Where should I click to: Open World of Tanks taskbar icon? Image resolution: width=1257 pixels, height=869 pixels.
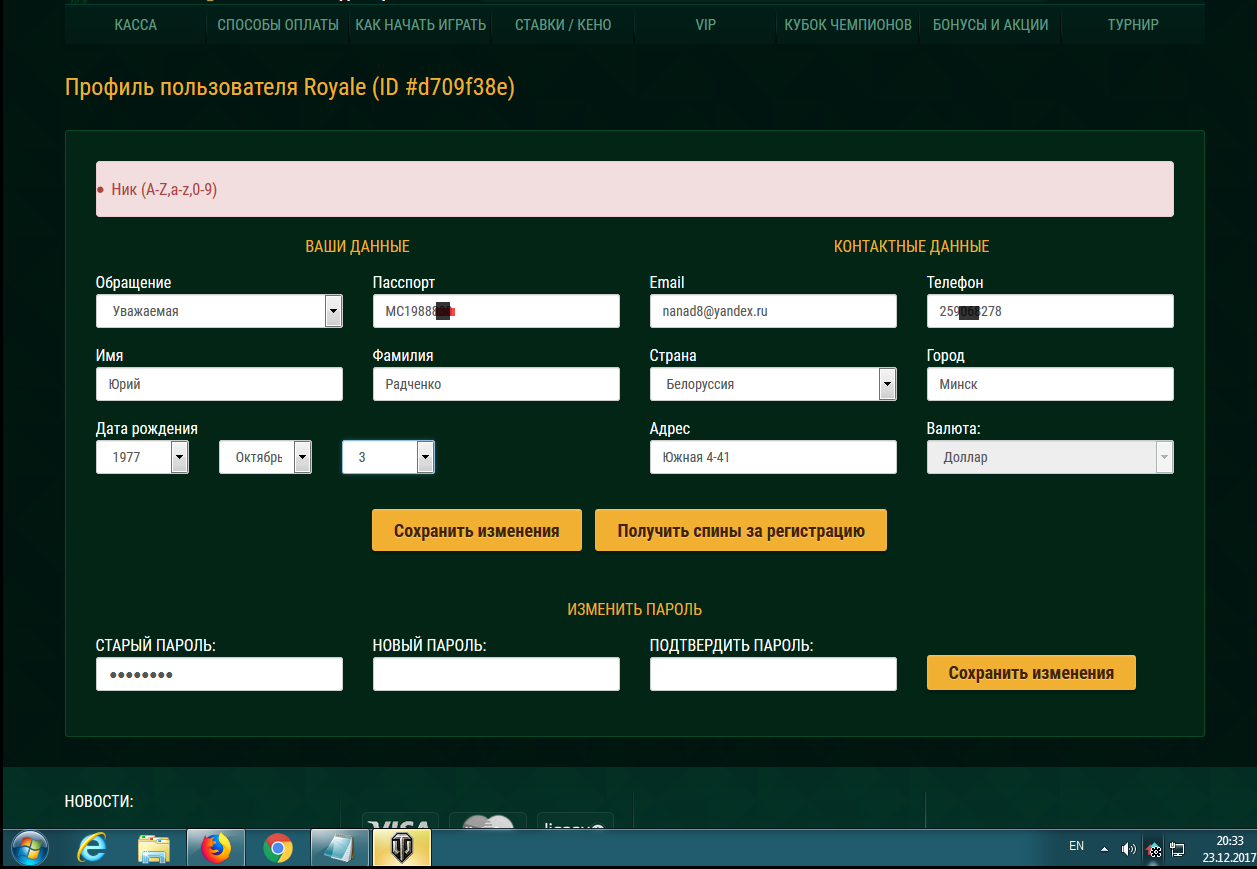(402, 848)
